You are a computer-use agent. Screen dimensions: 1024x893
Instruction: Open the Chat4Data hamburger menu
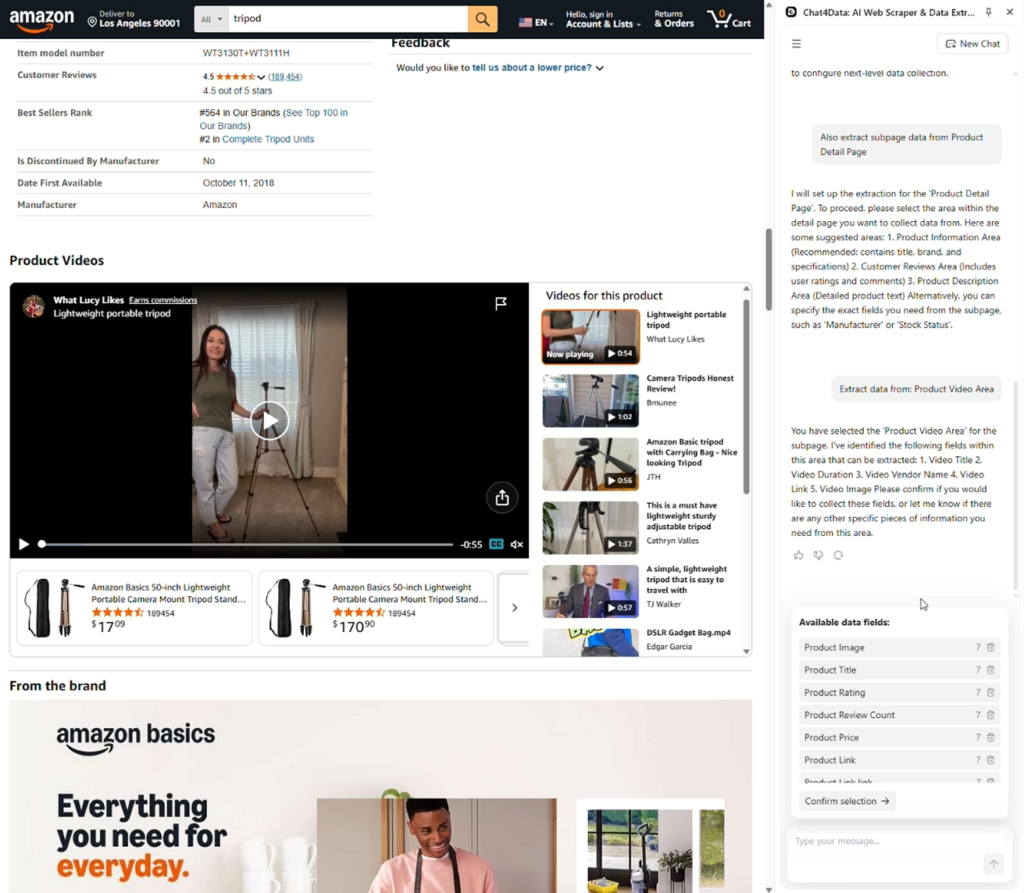point(796,43)
